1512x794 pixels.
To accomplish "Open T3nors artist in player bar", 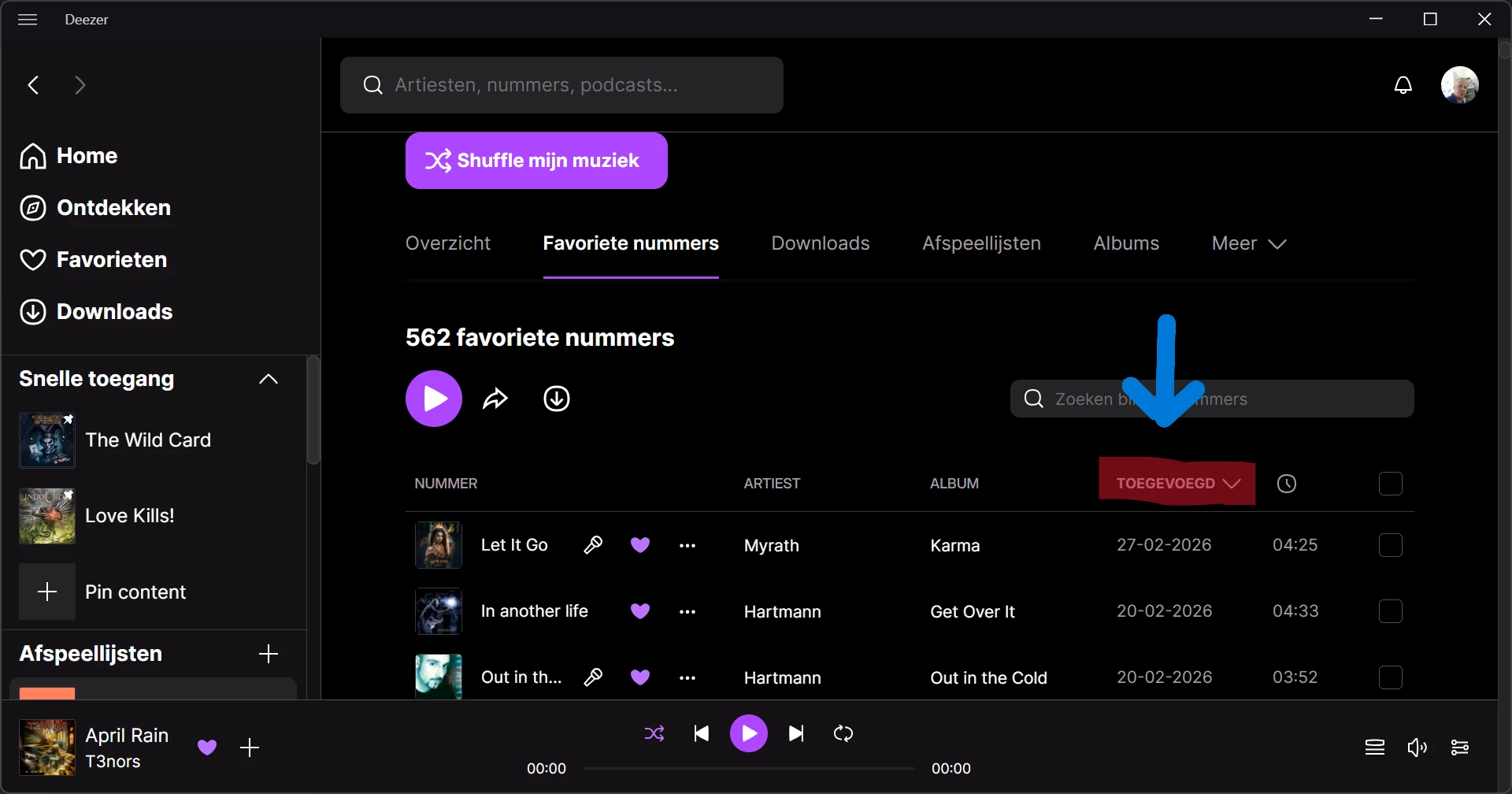I will pos(113,762).
